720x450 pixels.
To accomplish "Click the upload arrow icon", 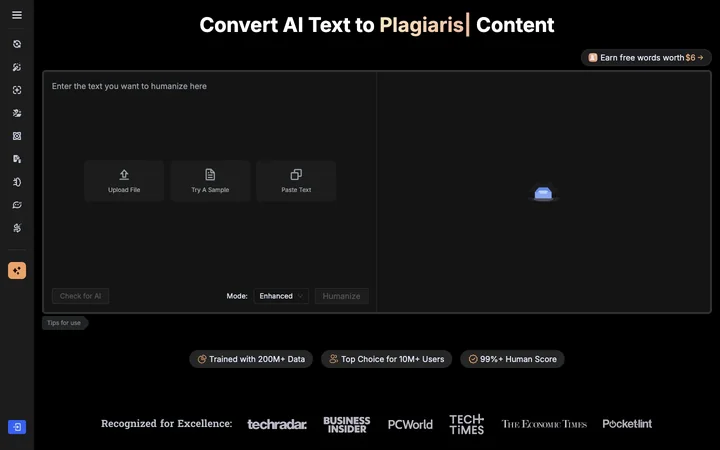I will click(x=124, y=174).
